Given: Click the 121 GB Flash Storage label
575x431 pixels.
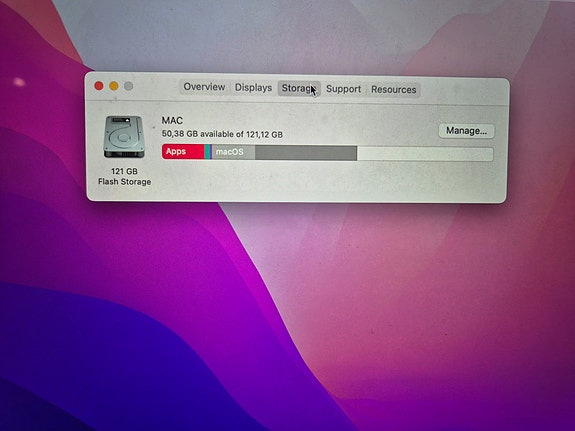Looking at the screenshot, I should [x=124, y=176].
